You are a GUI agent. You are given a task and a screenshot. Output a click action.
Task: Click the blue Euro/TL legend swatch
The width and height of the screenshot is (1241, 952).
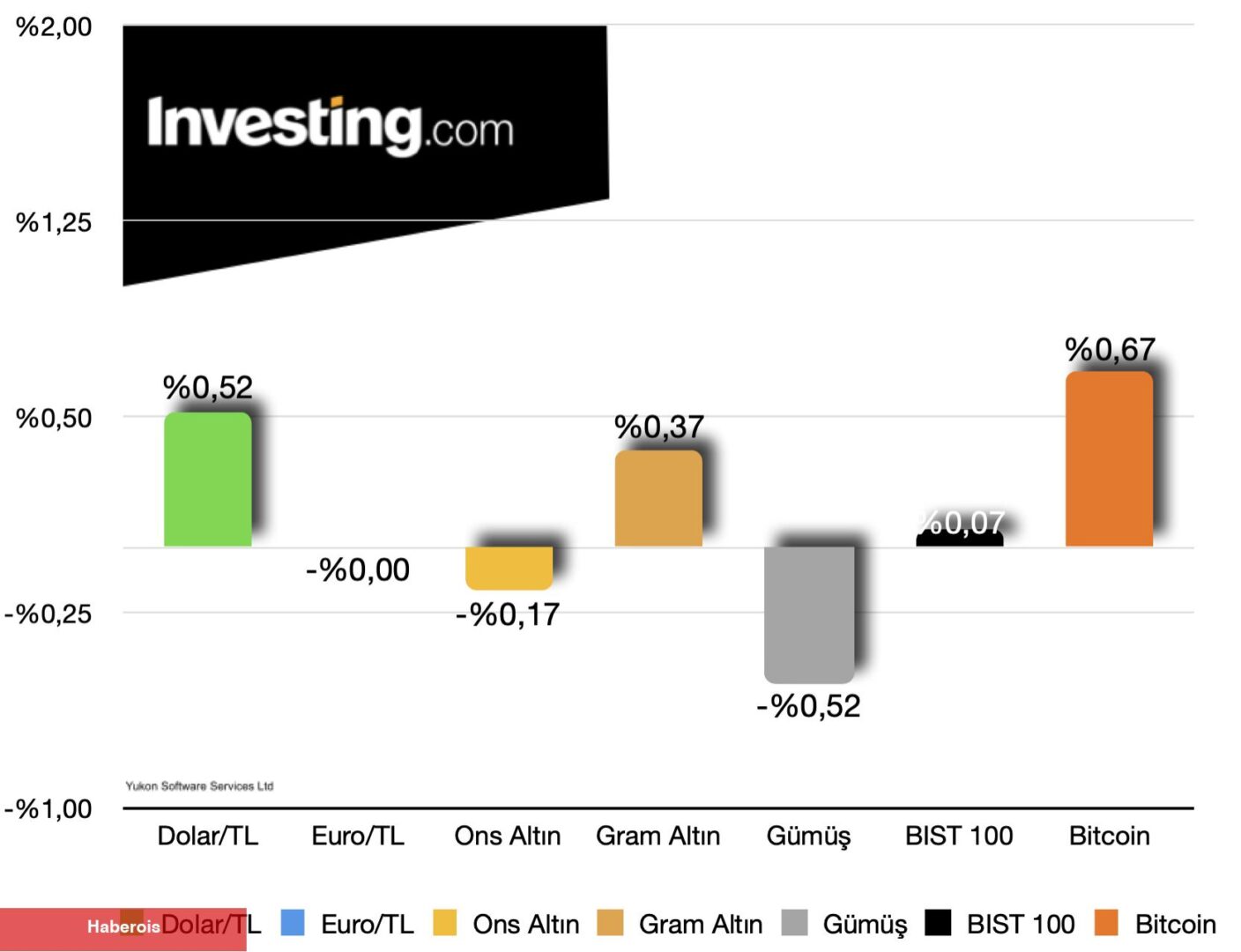(x=293, y=923)
